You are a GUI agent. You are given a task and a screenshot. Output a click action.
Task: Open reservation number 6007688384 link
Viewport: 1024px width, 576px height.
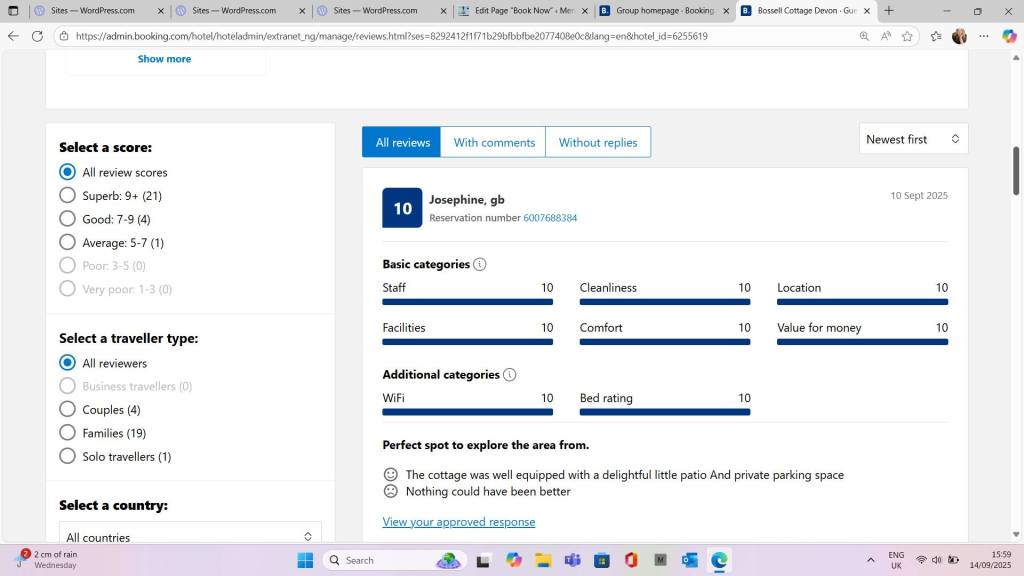(x=550, y=218)
